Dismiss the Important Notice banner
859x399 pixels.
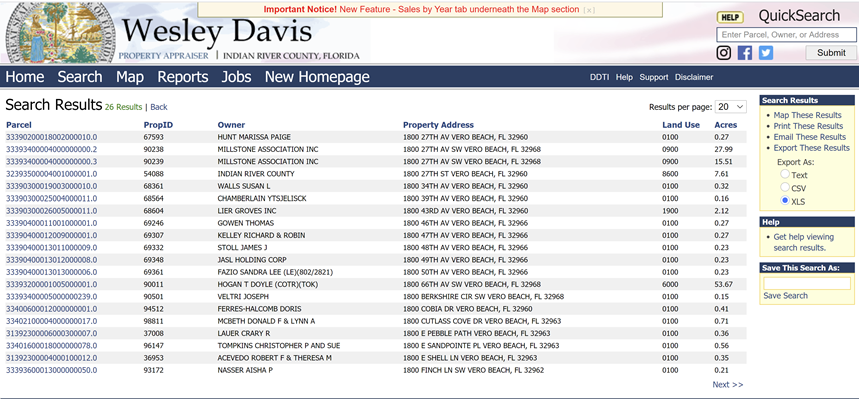coord(589,10)
